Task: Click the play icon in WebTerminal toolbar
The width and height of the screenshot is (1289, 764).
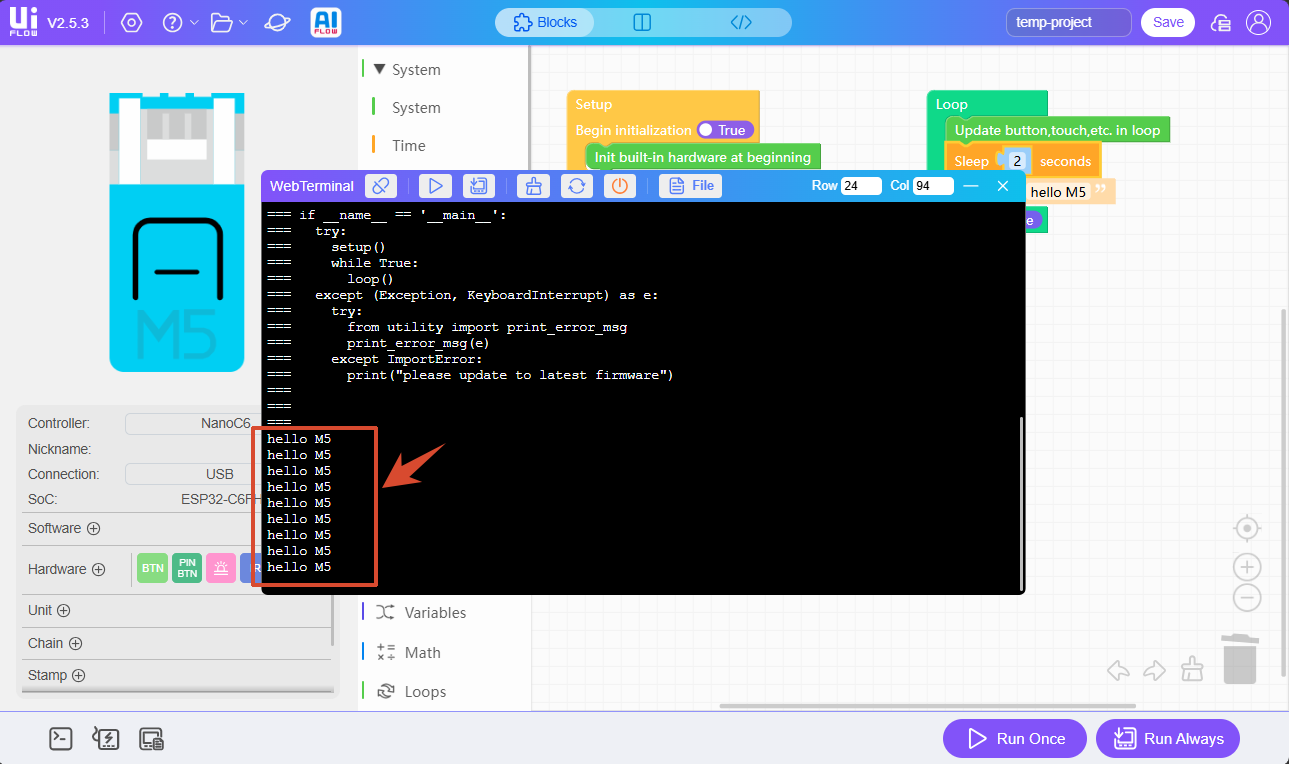Action: pyautogui.click(x=435, y=186)
